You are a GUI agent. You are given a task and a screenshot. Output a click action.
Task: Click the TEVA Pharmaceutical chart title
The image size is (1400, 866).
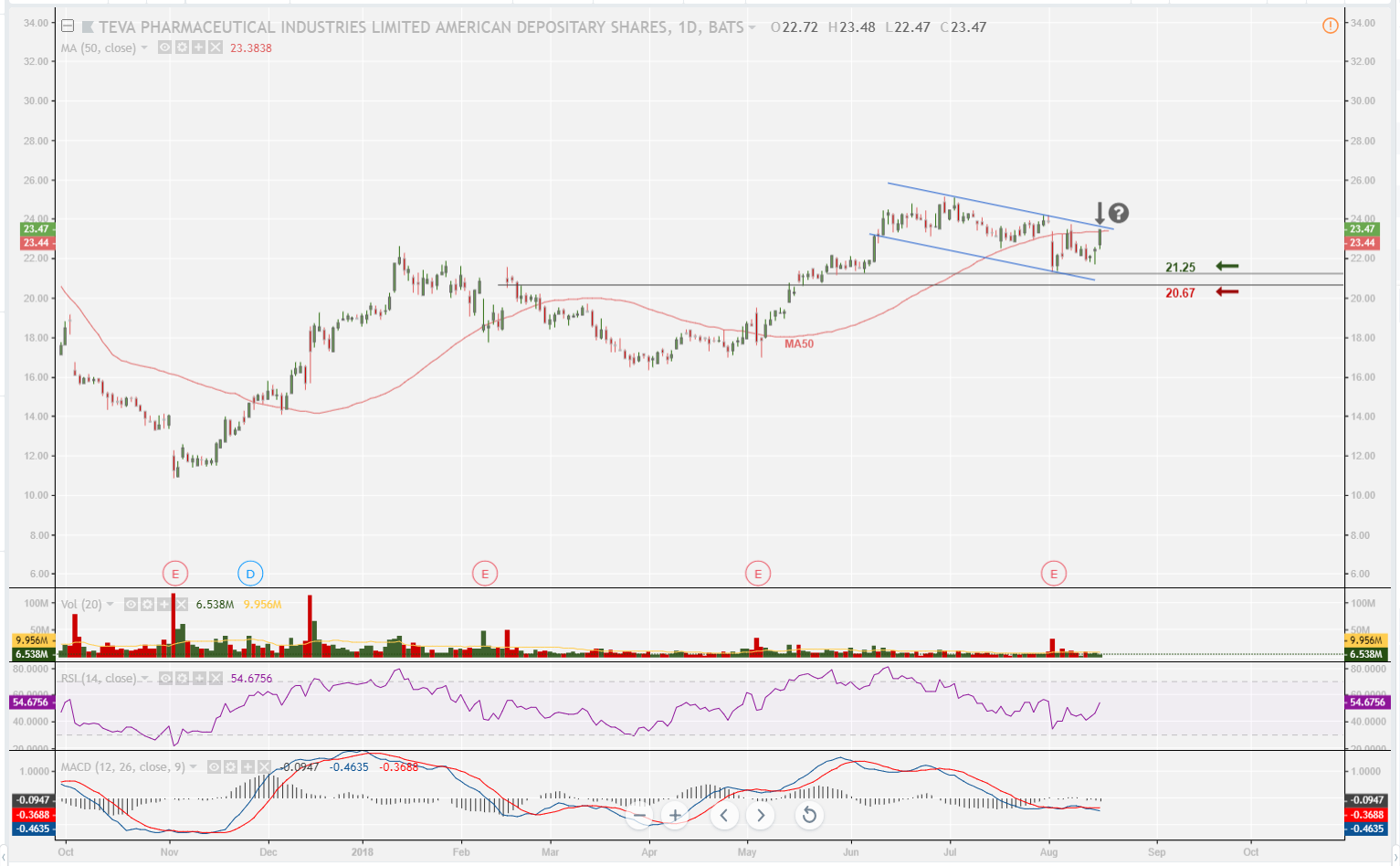point(422,27)
